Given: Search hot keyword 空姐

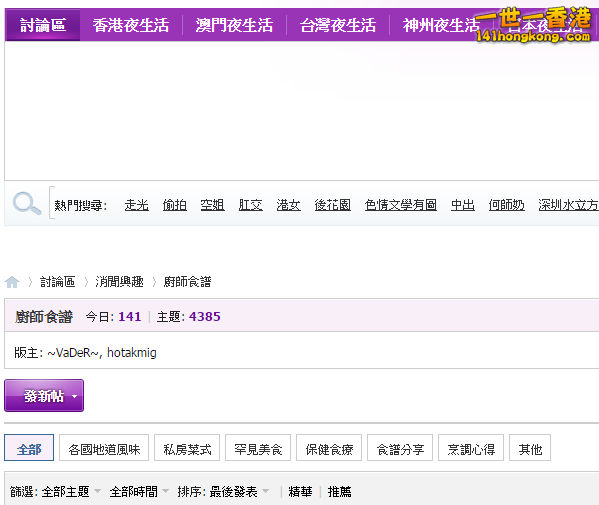Looking at the screenshot, I should click(x=212, y=205).
